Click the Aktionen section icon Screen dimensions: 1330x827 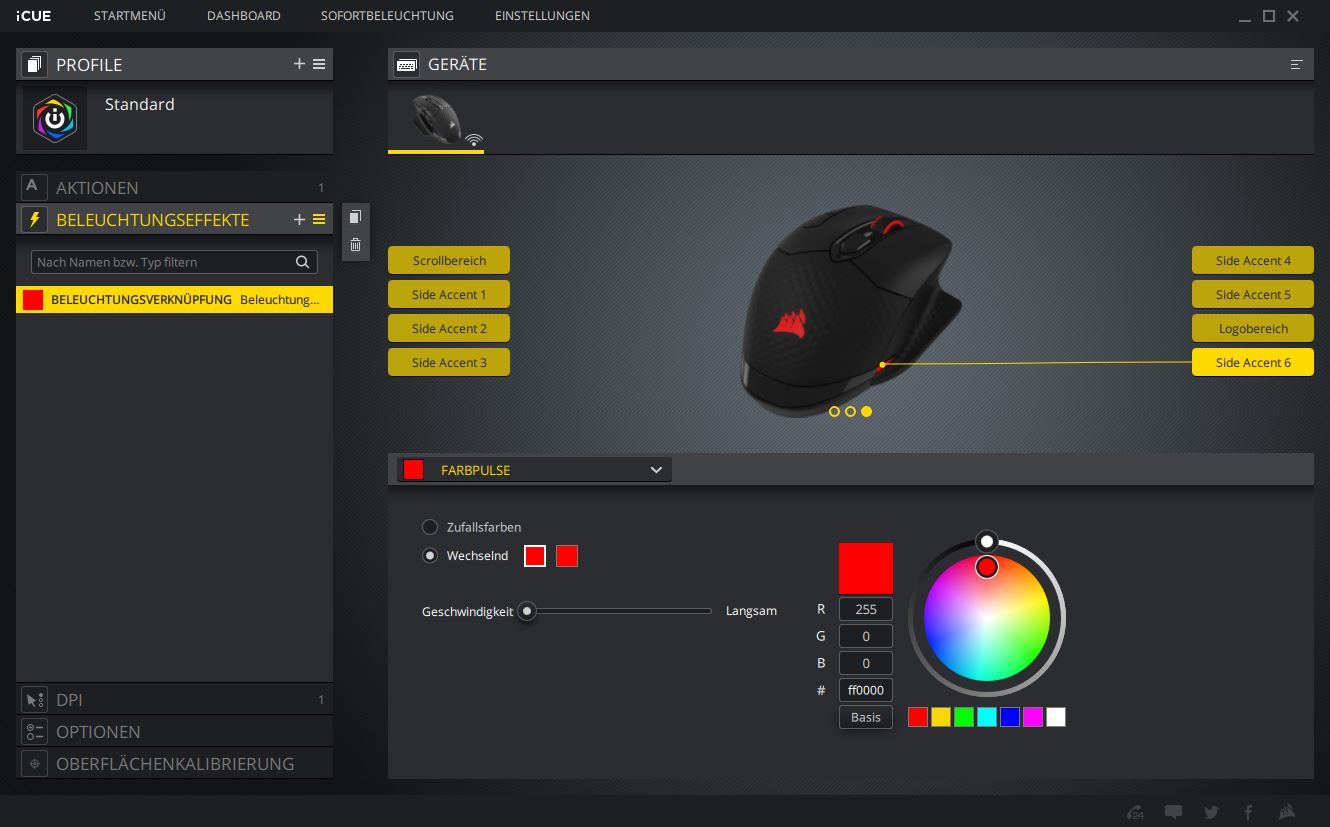click(x=34, y=187)
